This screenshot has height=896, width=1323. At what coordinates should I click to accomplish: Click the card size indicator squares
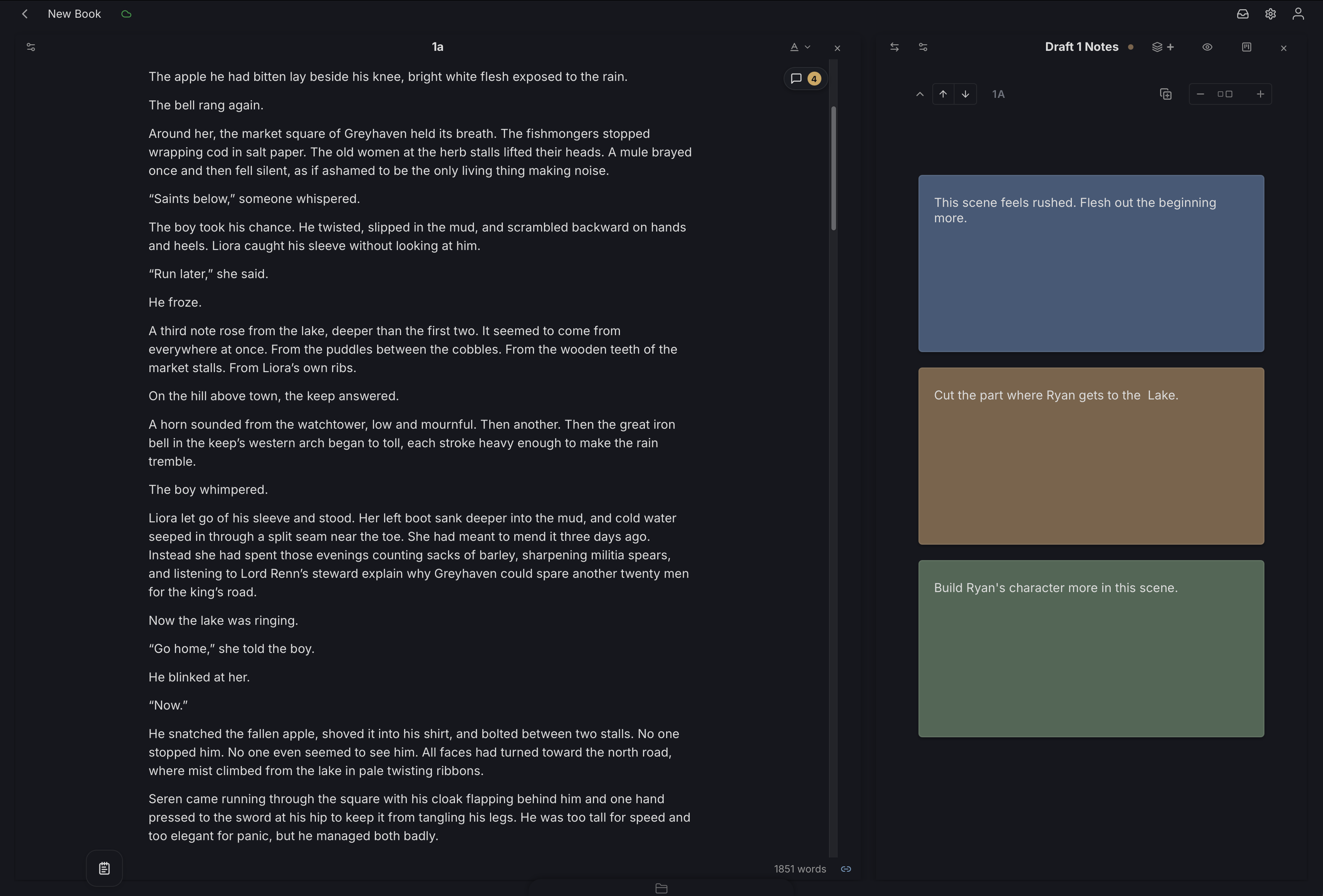[x=1225, y=94]
